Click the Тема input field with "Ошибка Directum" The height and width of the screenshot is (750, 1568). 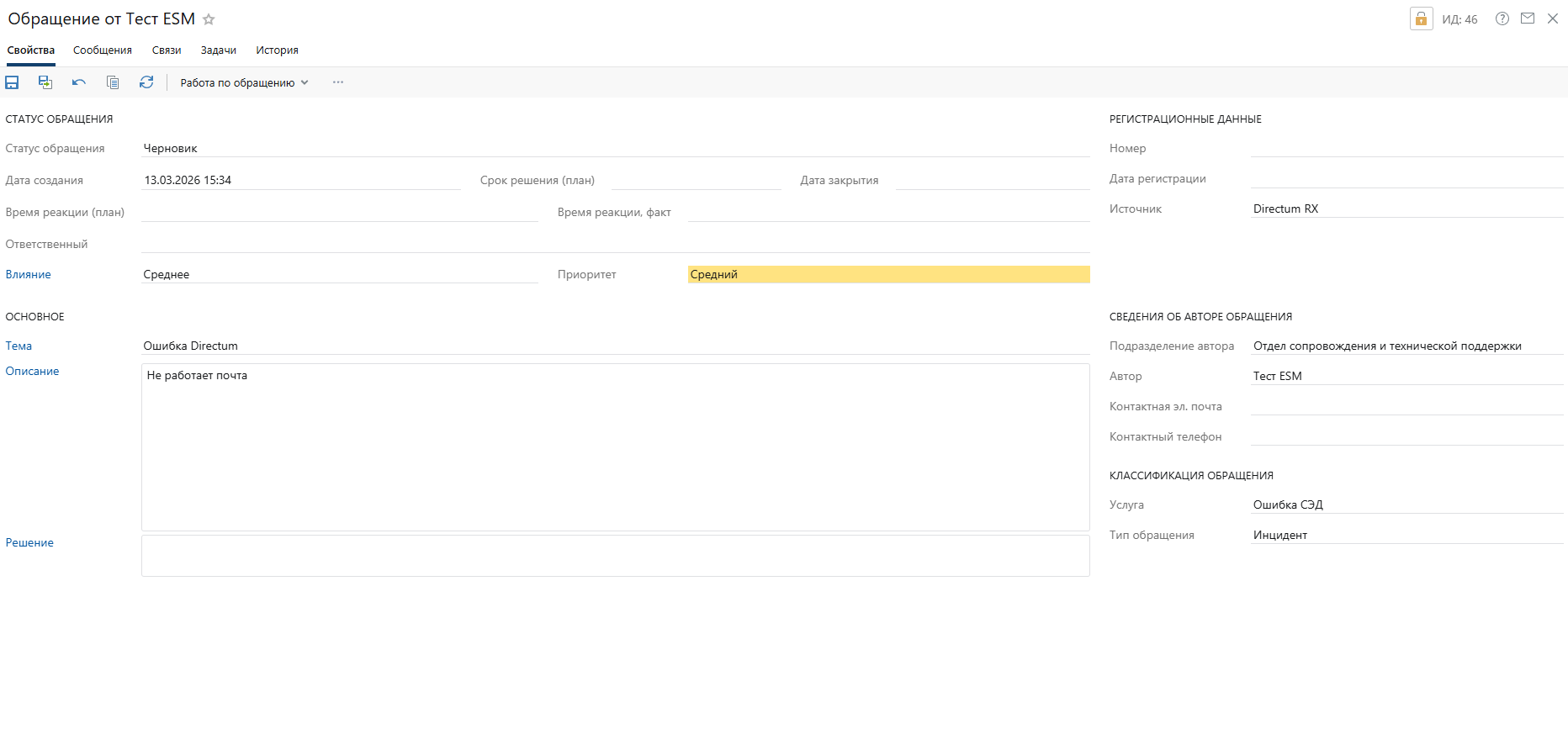tap(615, 346)
